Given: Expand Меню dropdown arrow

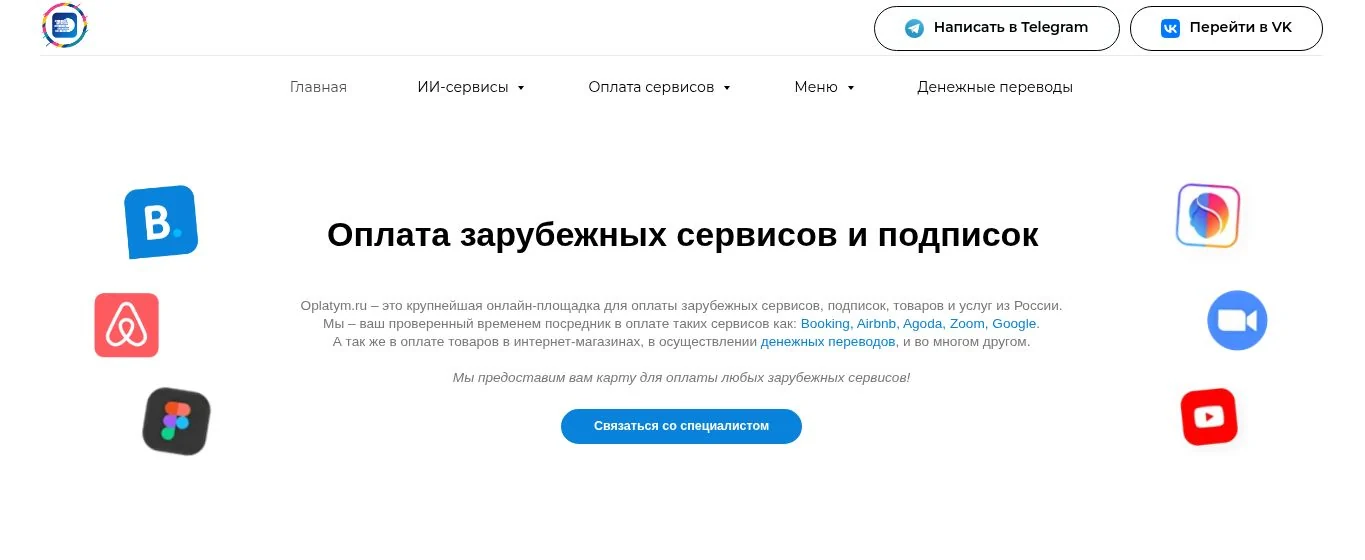Looking at the screenshot, I should pos(851,88).
